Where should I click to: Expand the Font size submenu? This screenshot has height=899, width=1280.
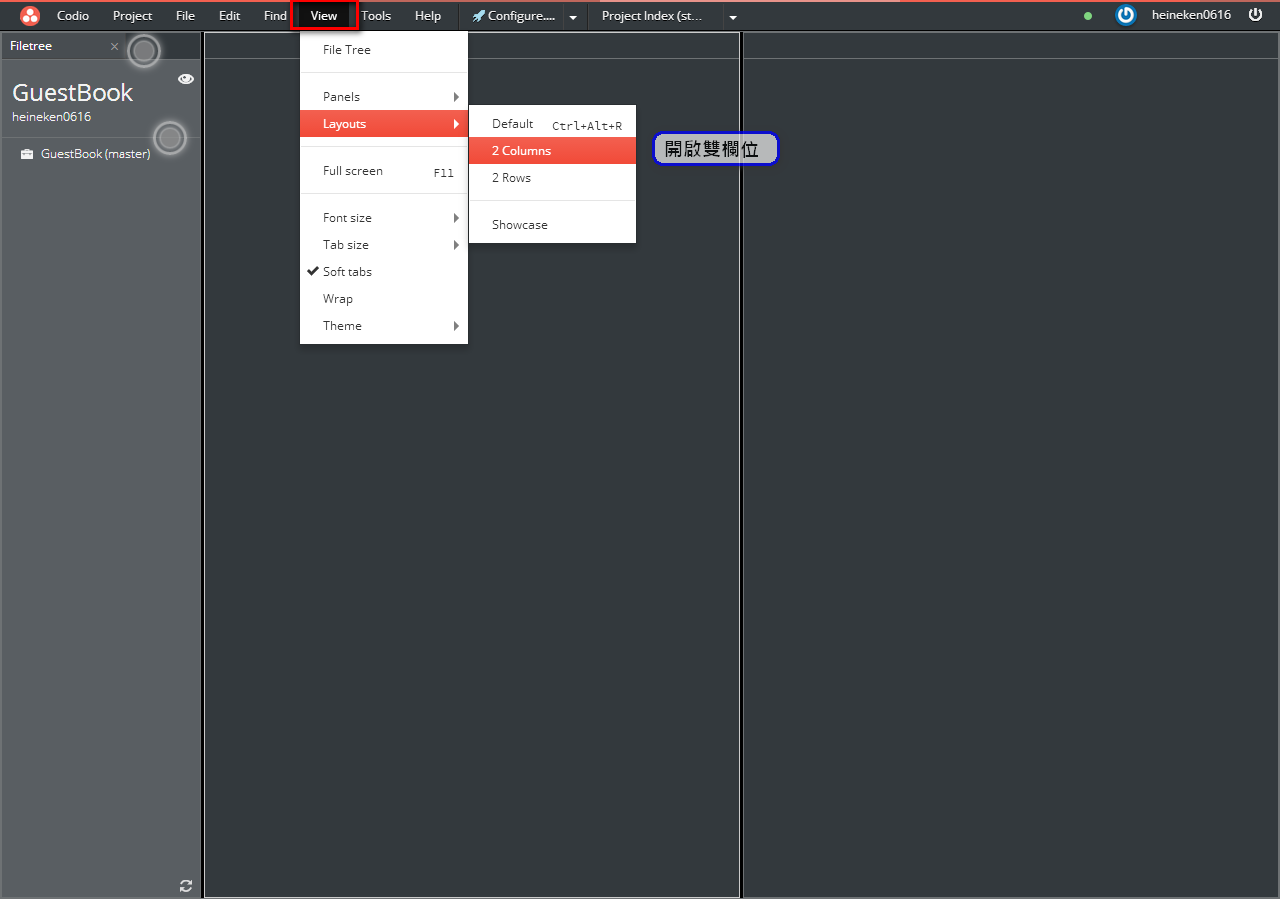(347, 217)
